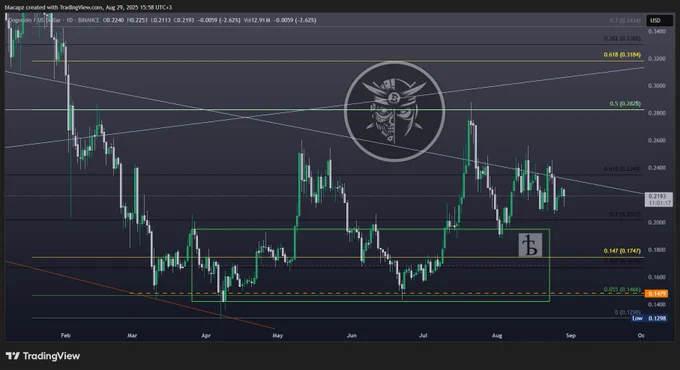Click the 0.055 (0.1466) Fibonacci label
This screenshot has width=680, height=370.
622,289
